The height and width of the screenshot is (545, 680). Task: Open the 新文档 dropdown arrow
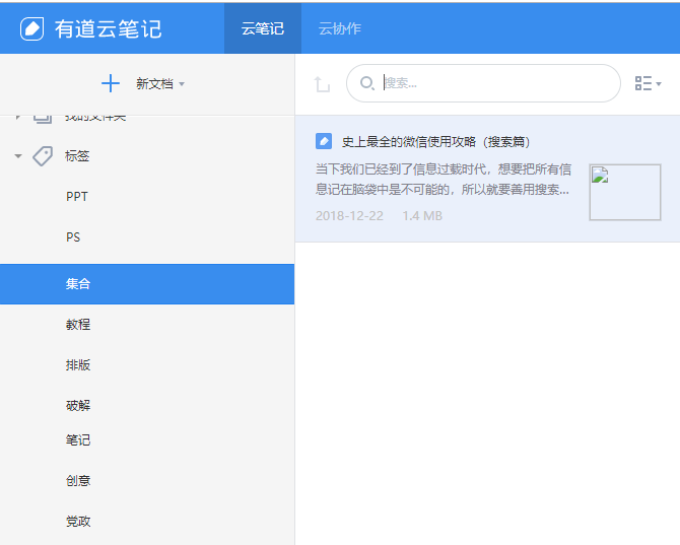182,84
